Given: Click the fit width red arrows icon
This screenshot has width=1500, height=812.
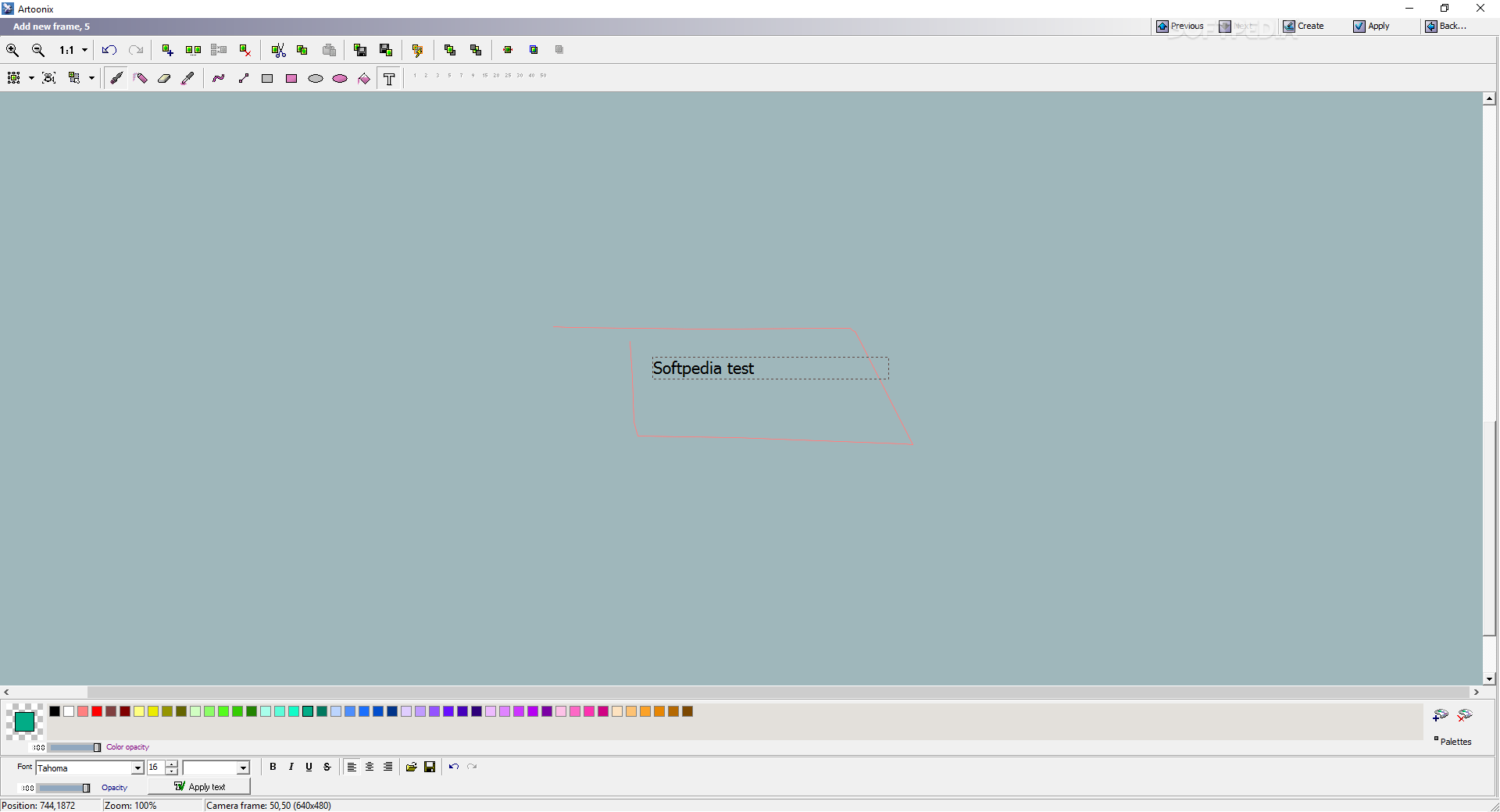Looking at the screenshot, I should click(508, 50).
